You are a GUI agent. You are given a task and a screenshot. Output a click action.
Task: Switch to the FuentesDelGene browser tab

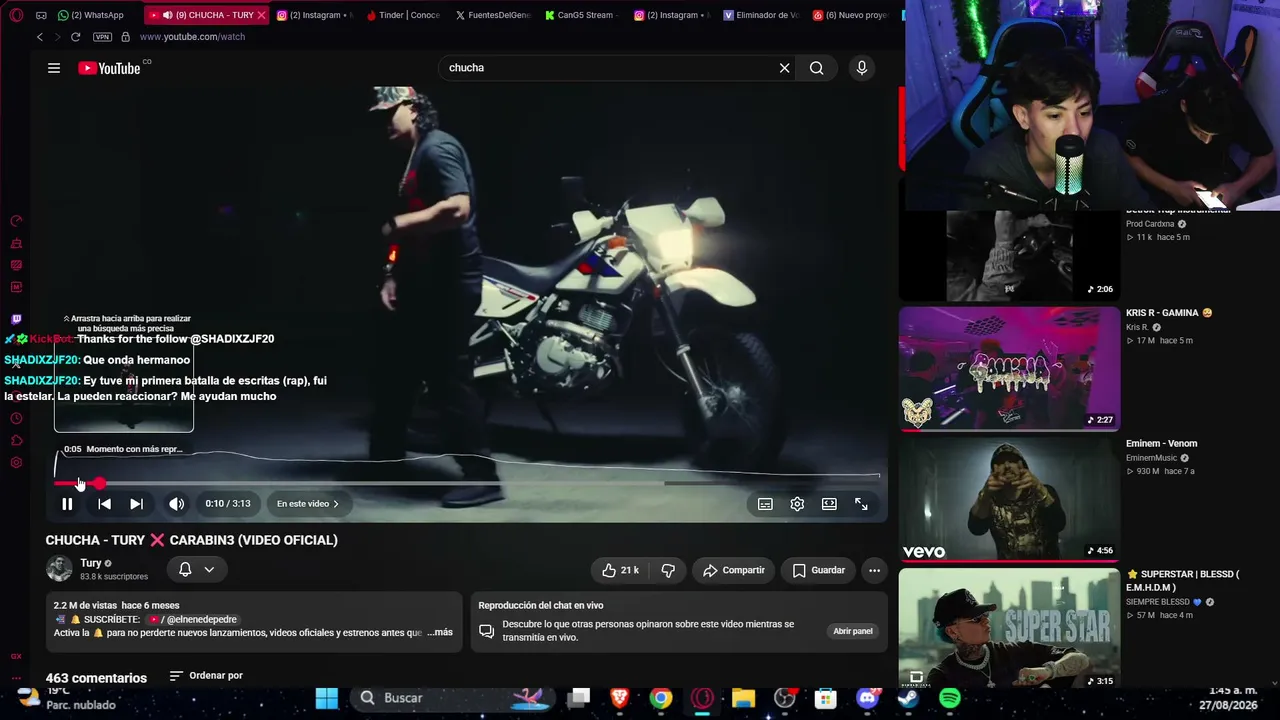(x=492, y=15)
